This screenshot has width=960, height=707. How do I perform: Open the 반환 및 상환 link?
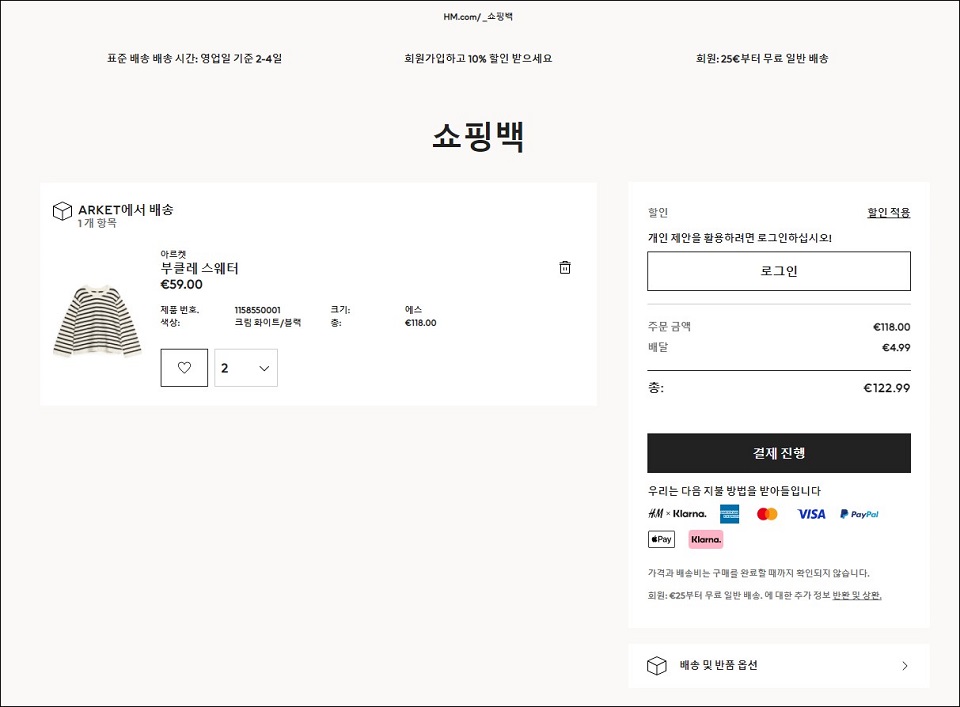(x=857, y=595)
